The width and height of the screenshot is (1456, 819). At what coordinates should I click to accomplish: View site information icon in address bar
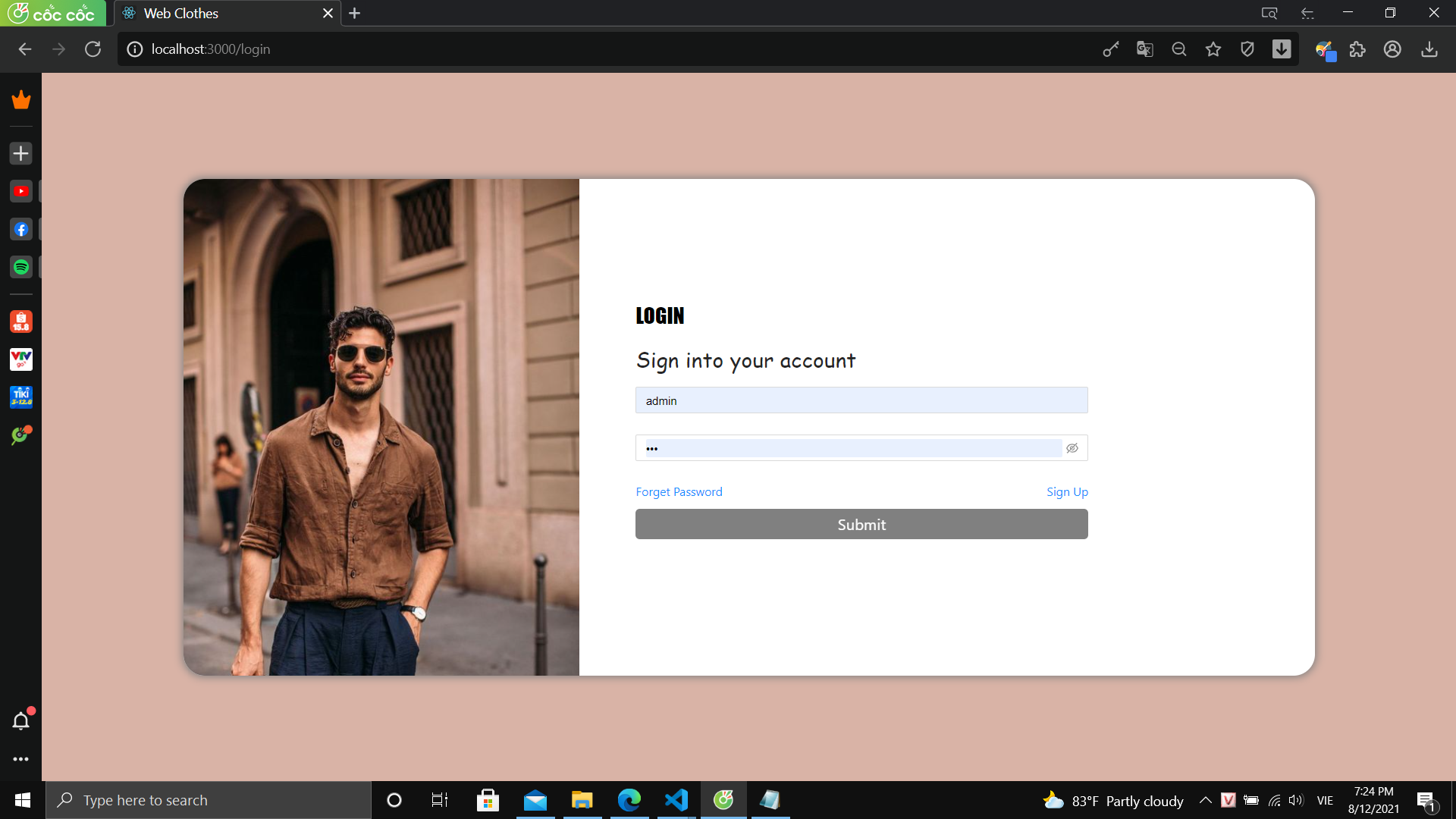(x=134, y=49)
